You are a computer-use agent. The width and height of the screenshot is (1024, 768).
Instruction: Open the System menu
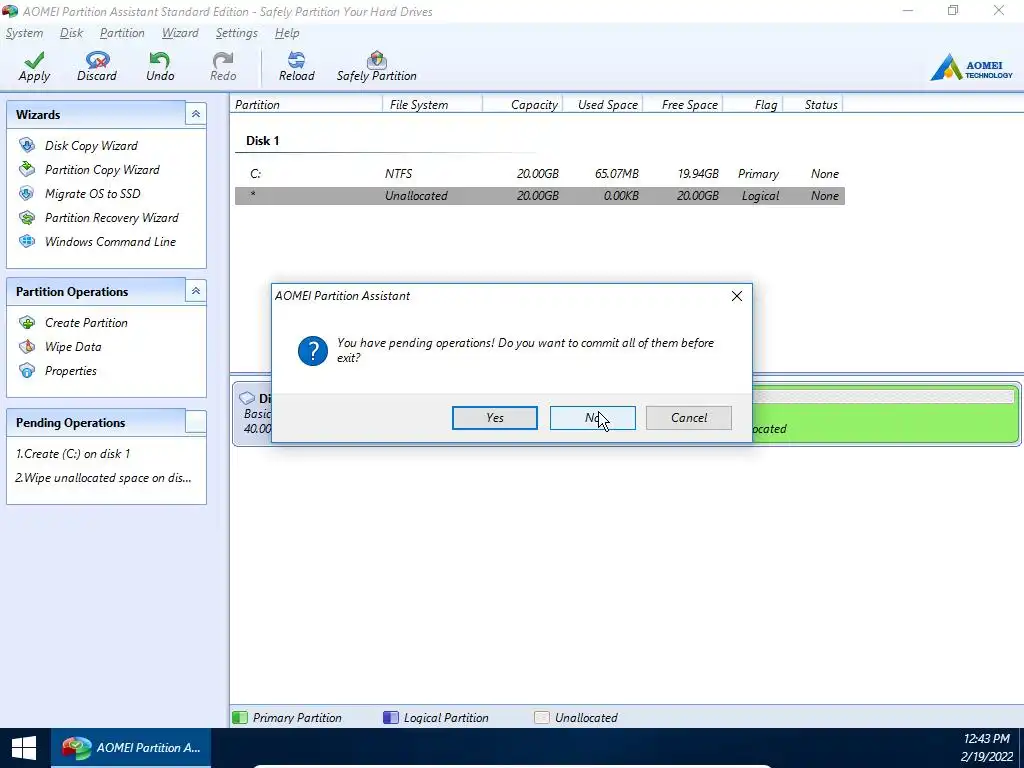point(24,33)
